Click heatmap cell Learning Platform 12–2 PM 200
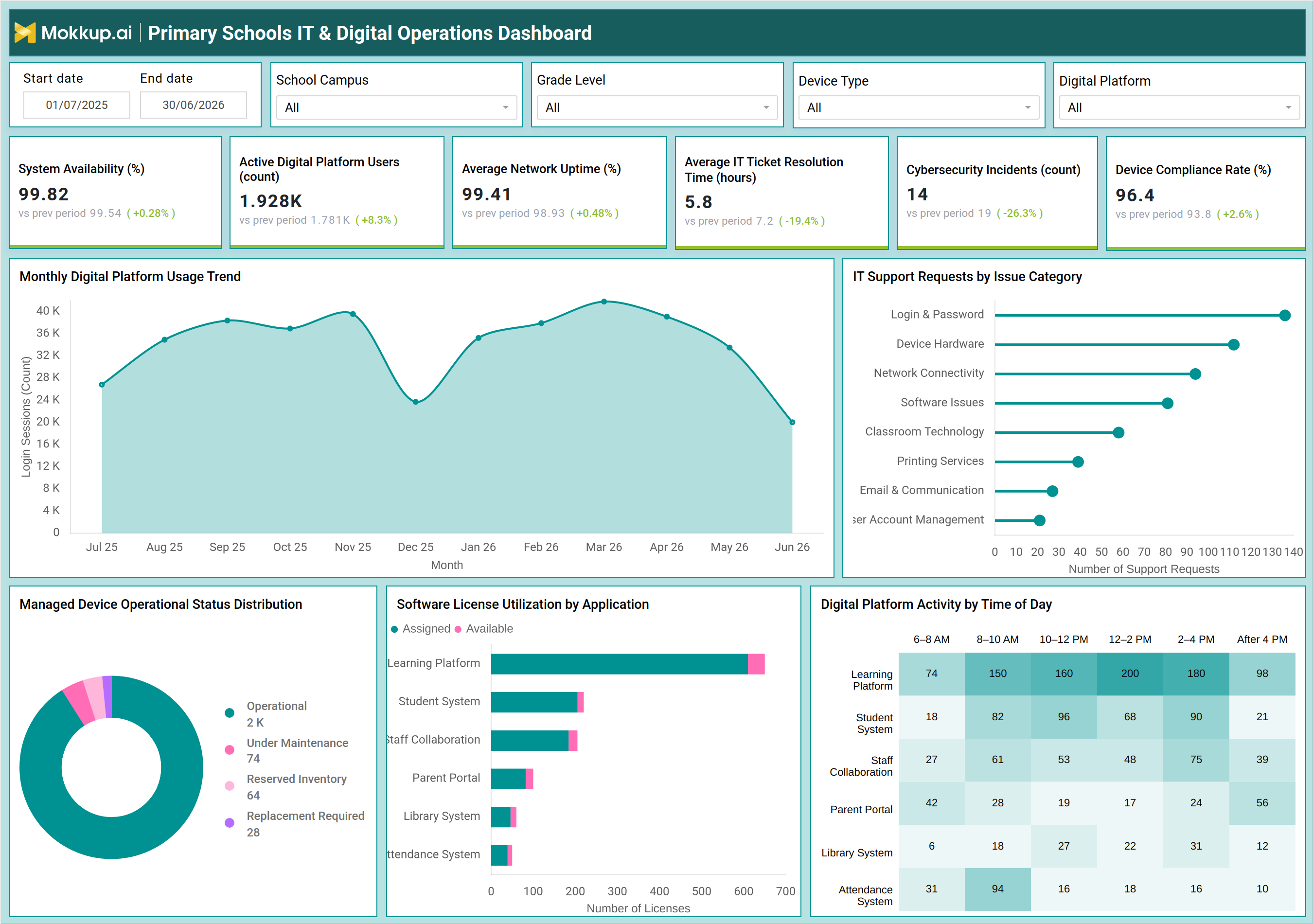 pos(1130,674)
